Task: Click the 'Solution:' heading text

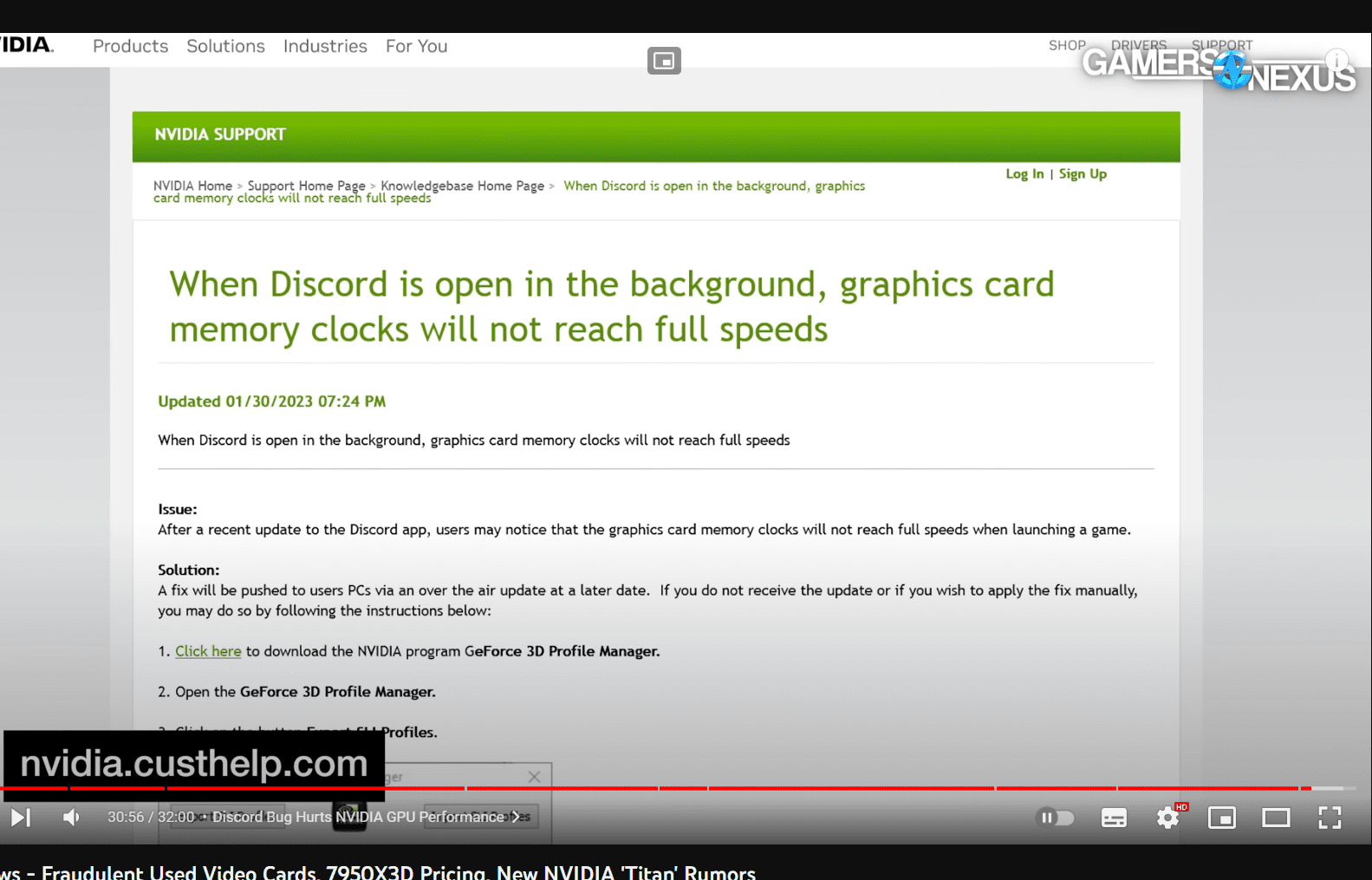Action: [189, 570]
